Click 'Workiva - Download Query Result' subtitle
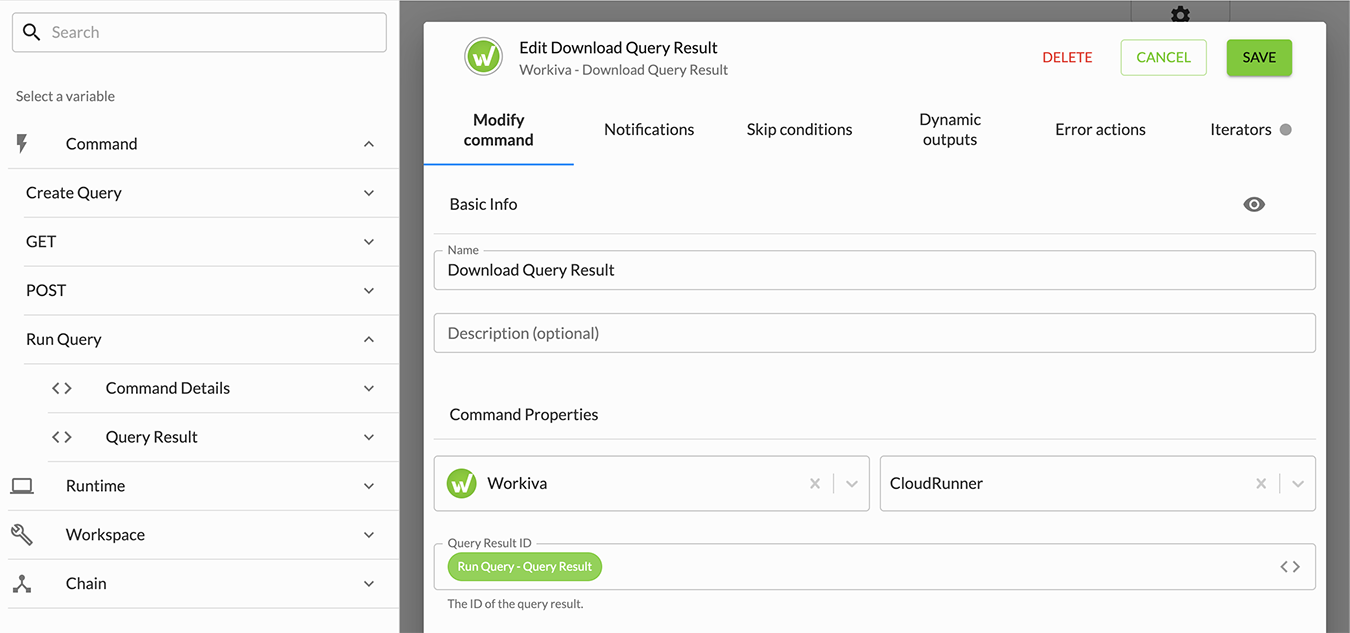Viewport: 1350px width, 633px height. (624, 70)
